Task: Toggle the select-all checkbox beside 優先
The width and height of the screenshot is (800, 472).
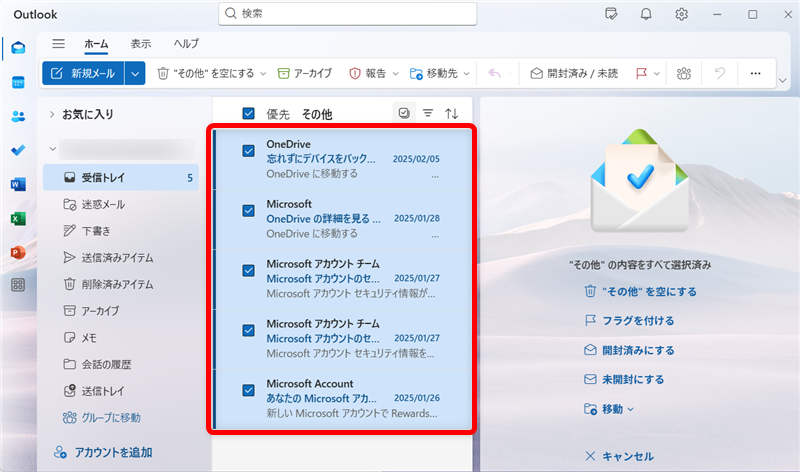Action: 249,114
